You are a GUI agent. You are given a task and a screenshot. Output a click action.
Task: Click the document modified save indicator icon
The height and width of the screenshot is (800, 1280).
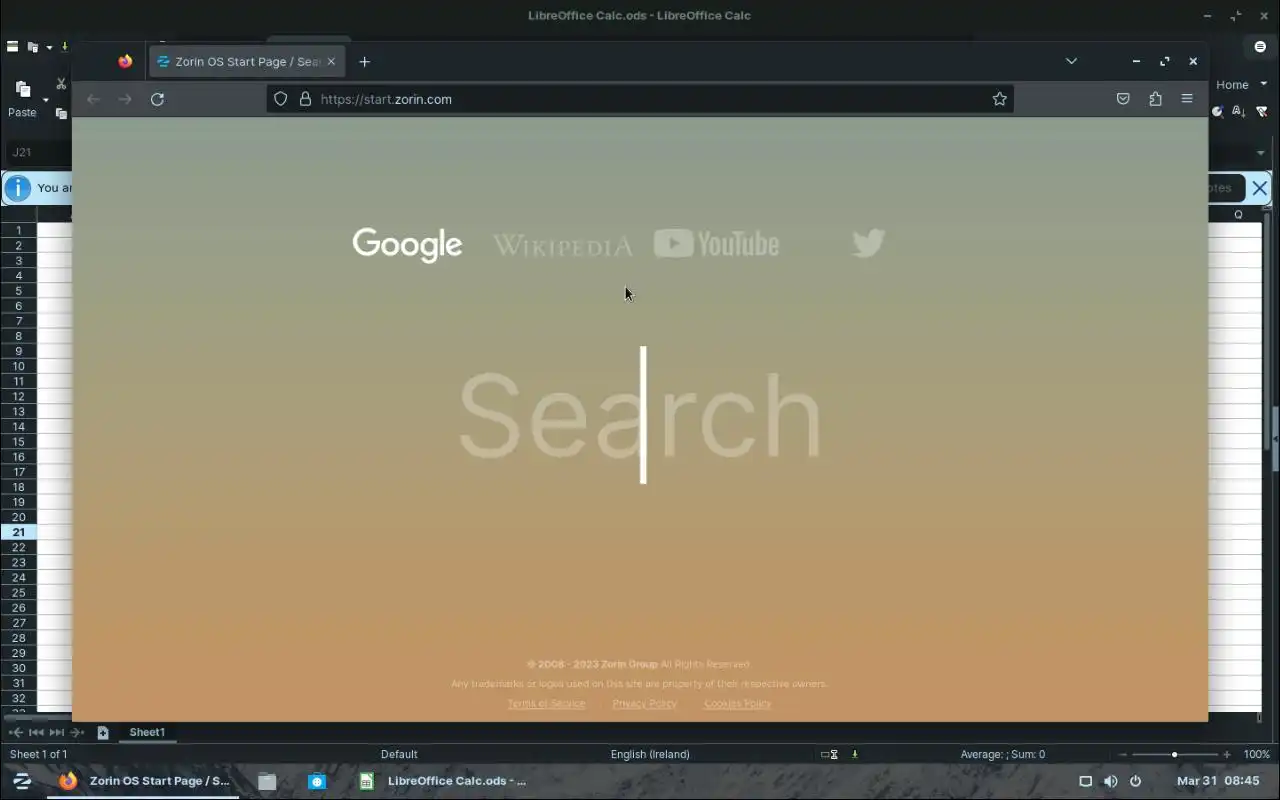coord(855,754)
